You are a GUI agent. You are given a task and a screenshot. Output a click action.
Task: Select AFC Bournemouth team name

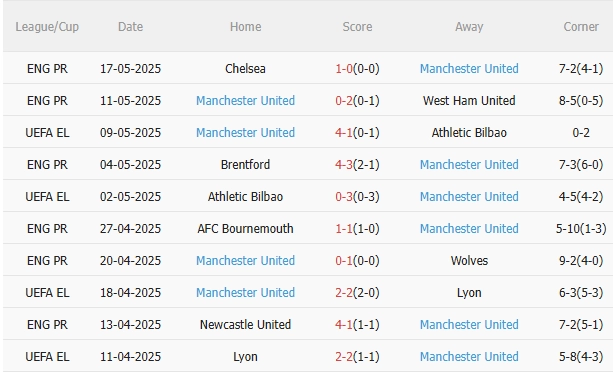[x=246, y=229]
